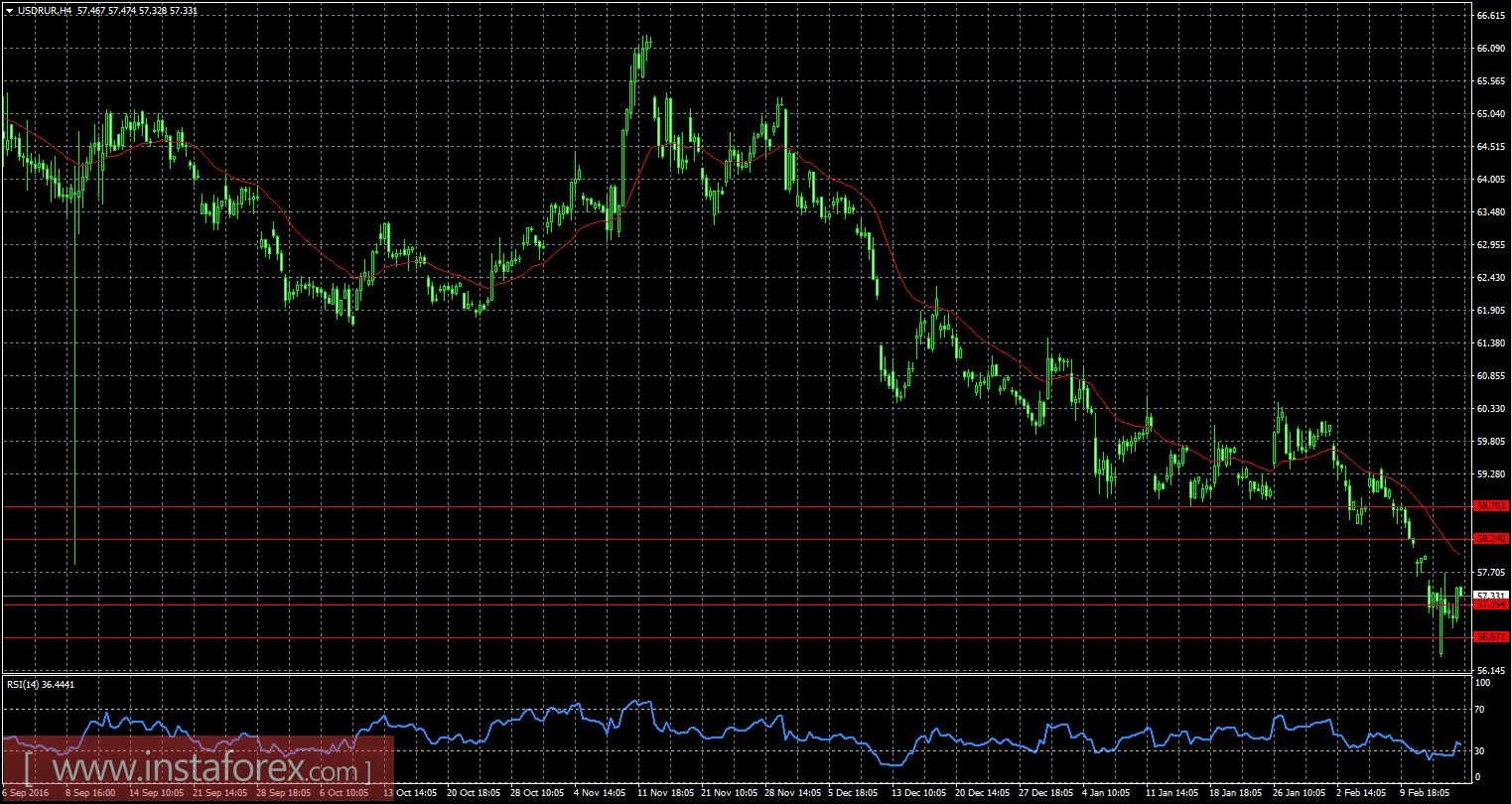Click the 13 Oct 14:05 time label
Viewport: 1512px width, 804px height.
coord(409,794)
